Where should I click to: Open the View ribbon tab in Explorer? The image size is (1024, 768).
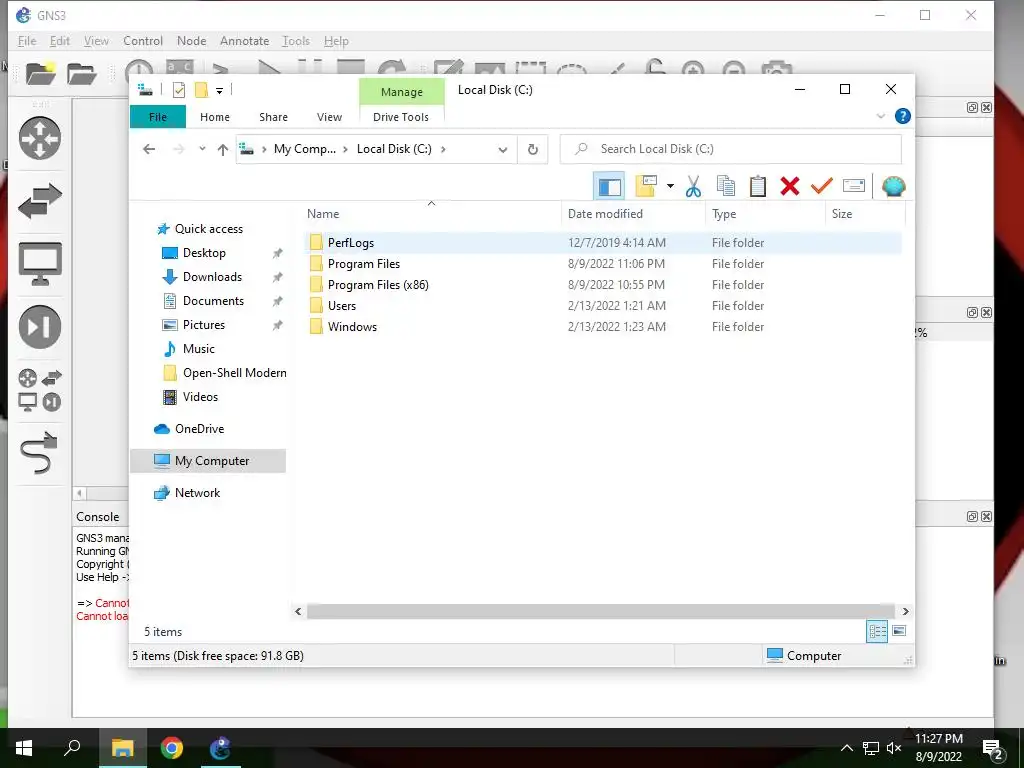click(329, 117)
